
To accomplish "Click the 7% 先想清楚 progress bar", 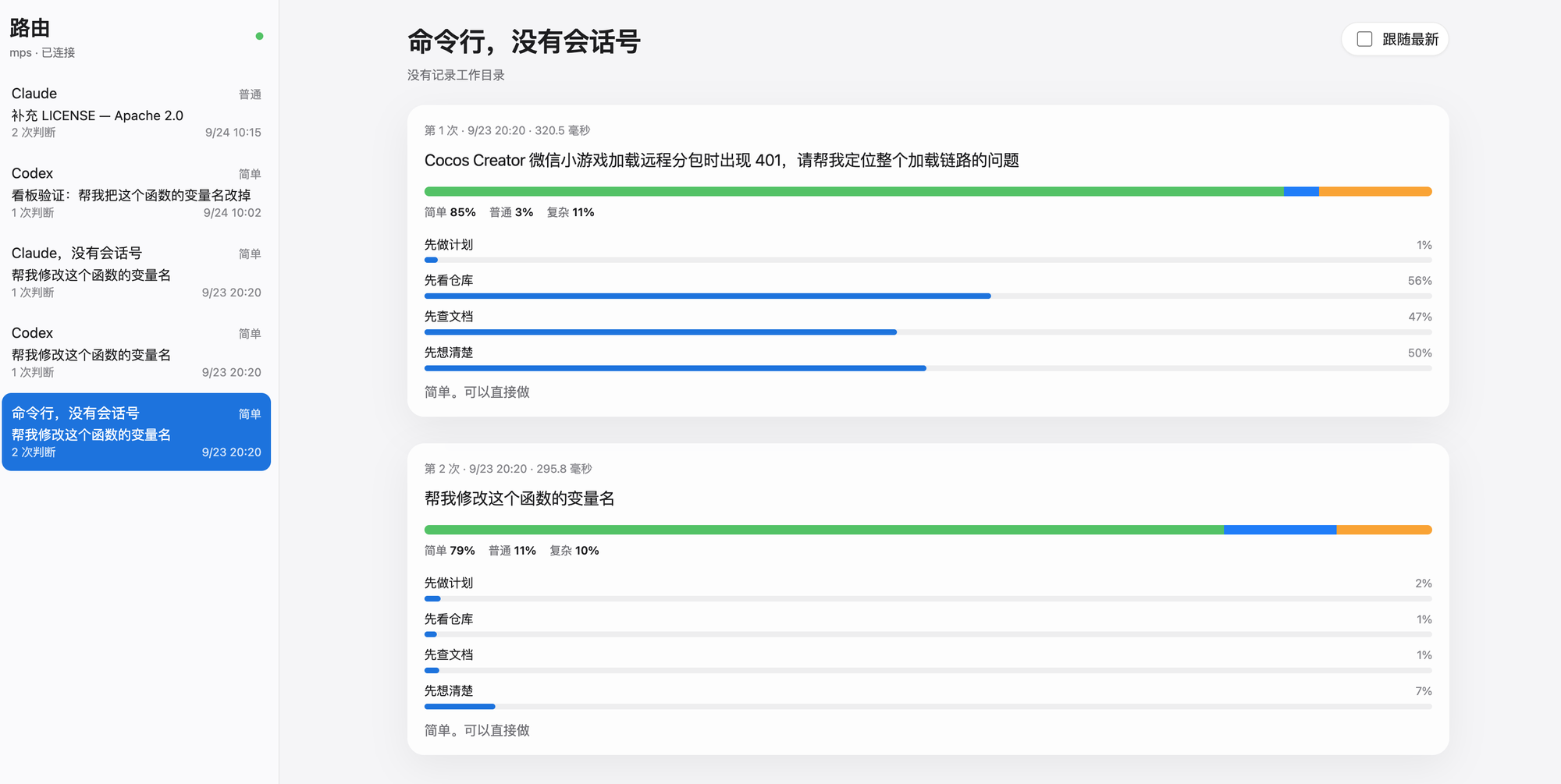I will pyautogui.click(x=928, y=707).
